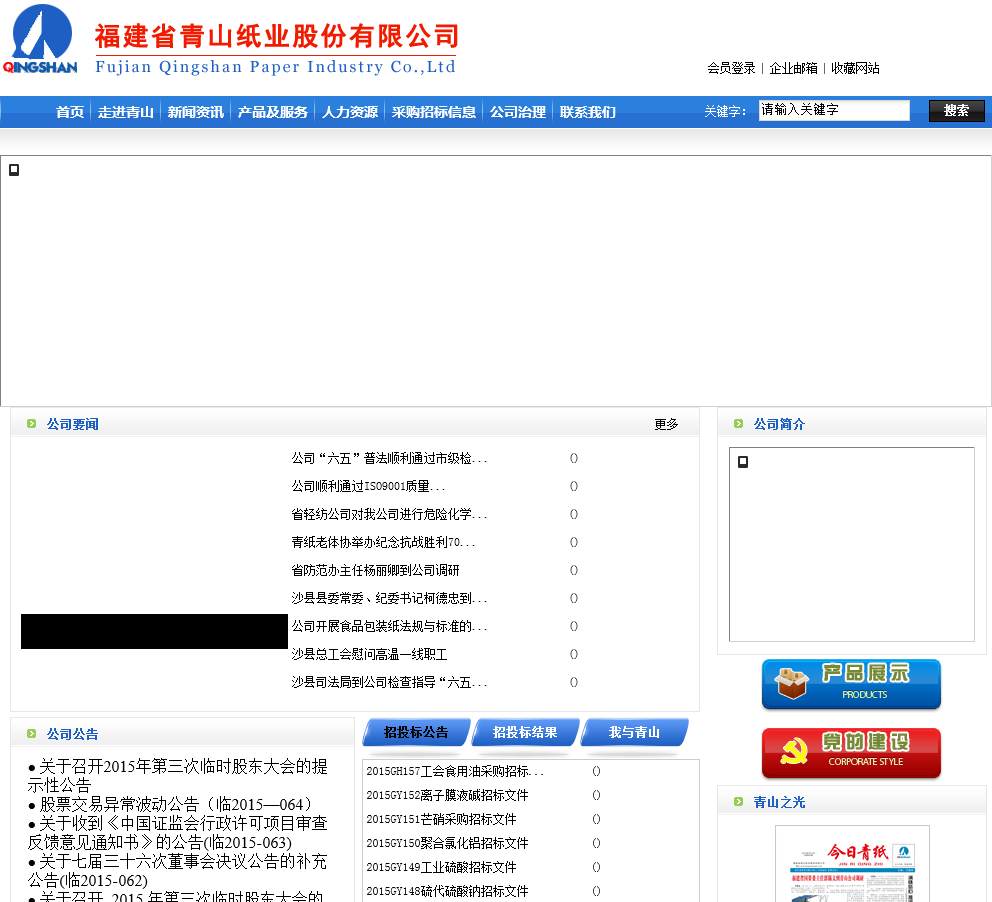
Task: Open announcement 关于召开2015年第三次临时股东大会的提示性公告
Action: pyautogui.click(x=177, y=775)
